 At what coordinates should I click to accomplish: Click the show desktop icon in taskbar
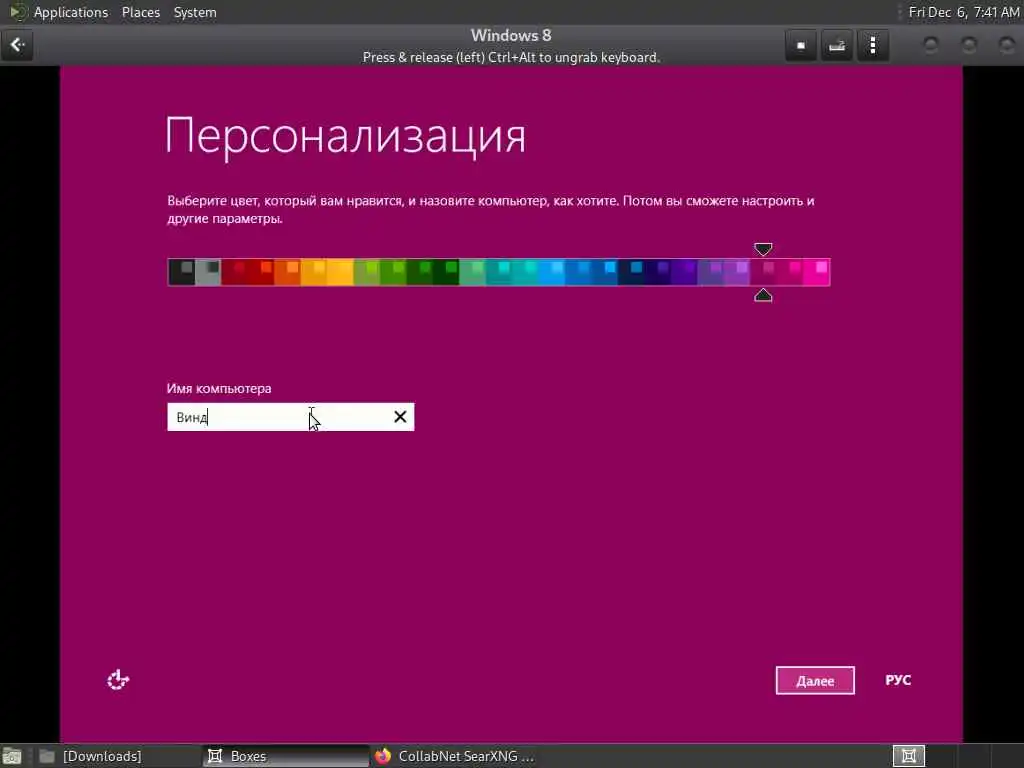point(12,756)
